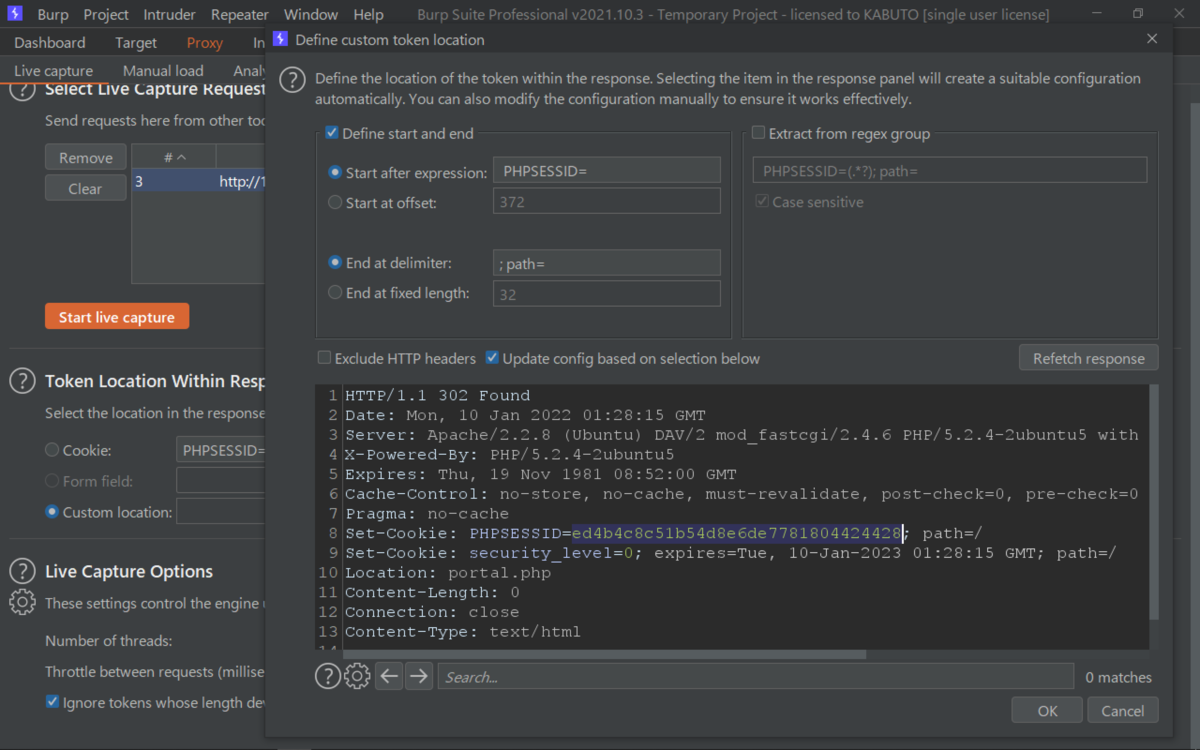Toggle Define start and end checkbox
Image resolution: width=1200 pixels, height=750 pixels.
pos(332,133)
